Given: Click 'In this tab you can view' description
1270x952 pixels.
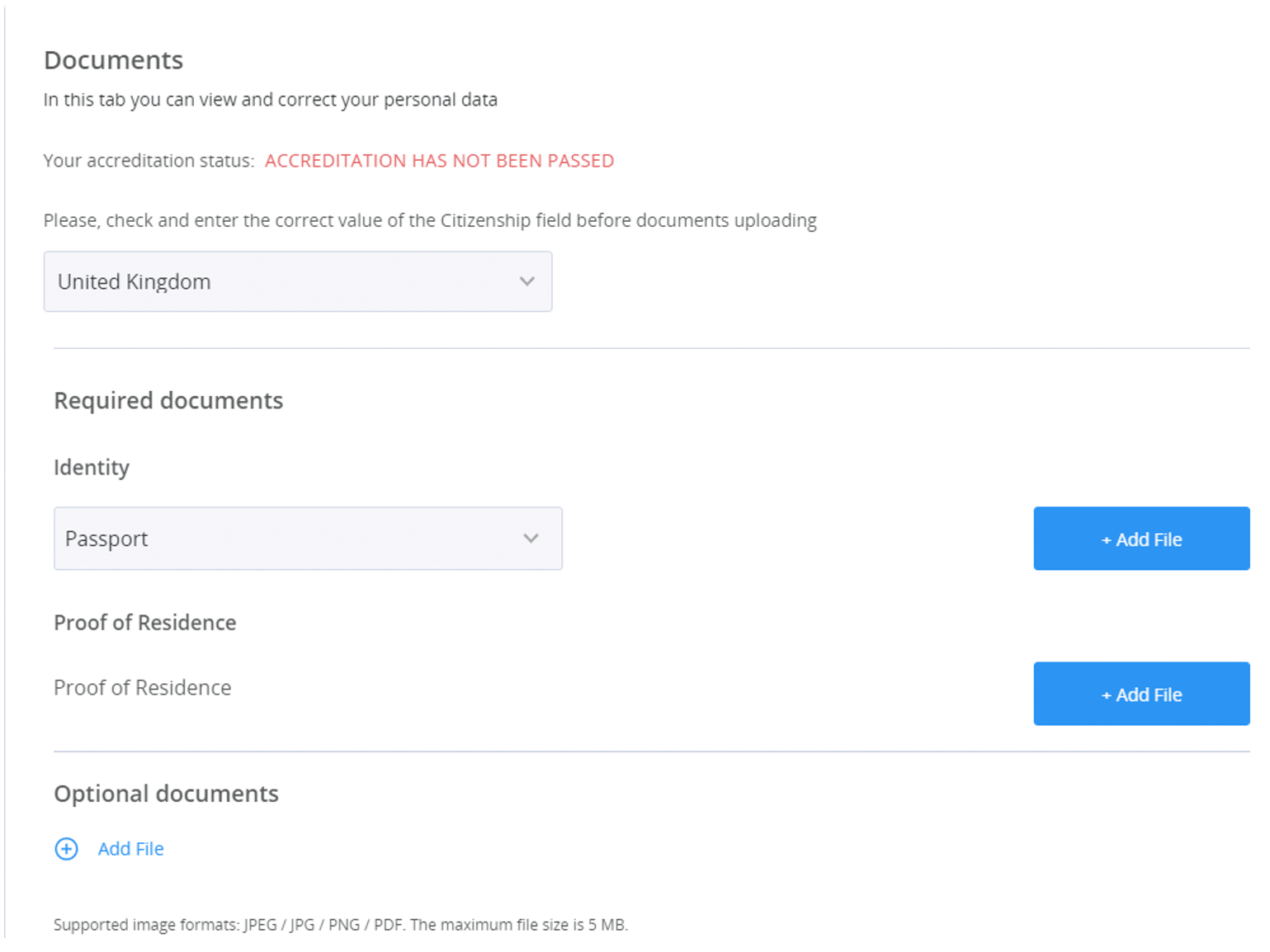Looking at the screenshot, I should 271,100.
